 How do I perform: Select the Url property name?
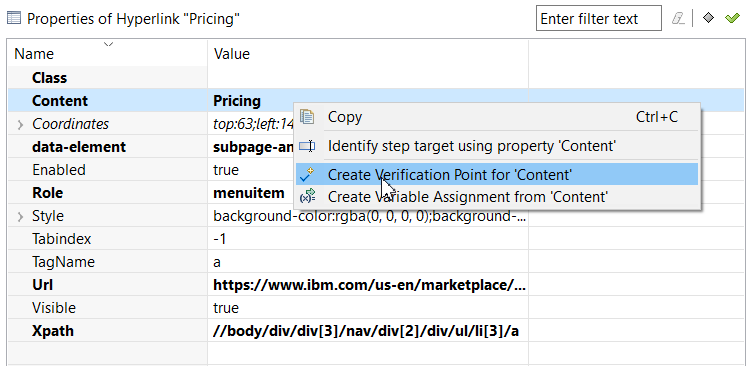click(43, 285)
